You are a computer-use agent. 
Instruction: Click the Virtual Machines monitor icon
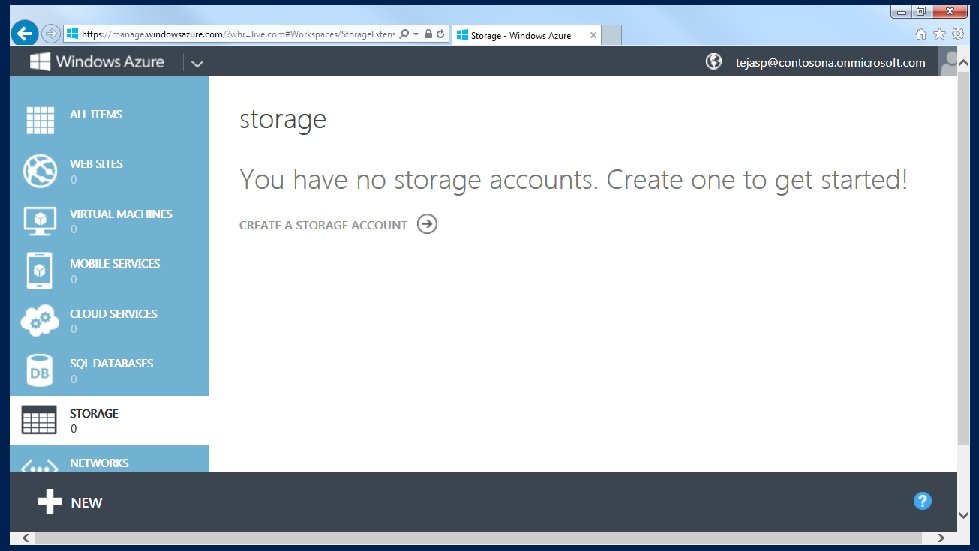[x=40, y=221]
